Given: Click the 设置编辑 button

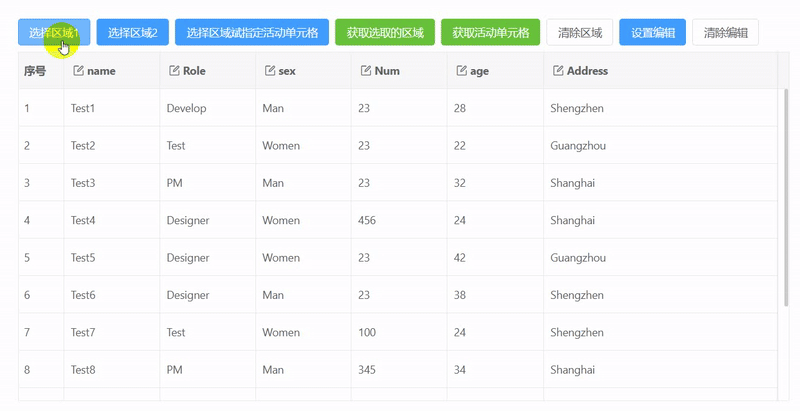Looking at the screenshot, I should 653,33.
